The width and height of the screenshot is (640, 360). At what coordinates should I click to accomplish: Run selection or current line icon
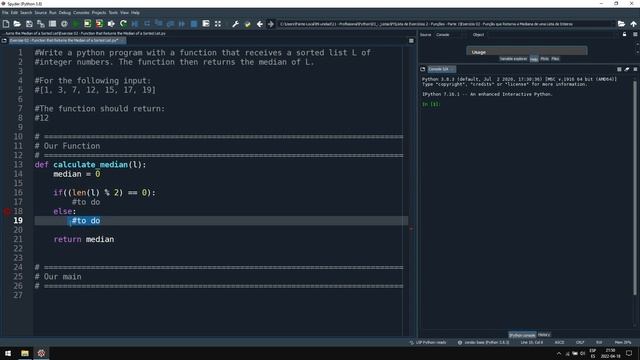pos(111,24)
